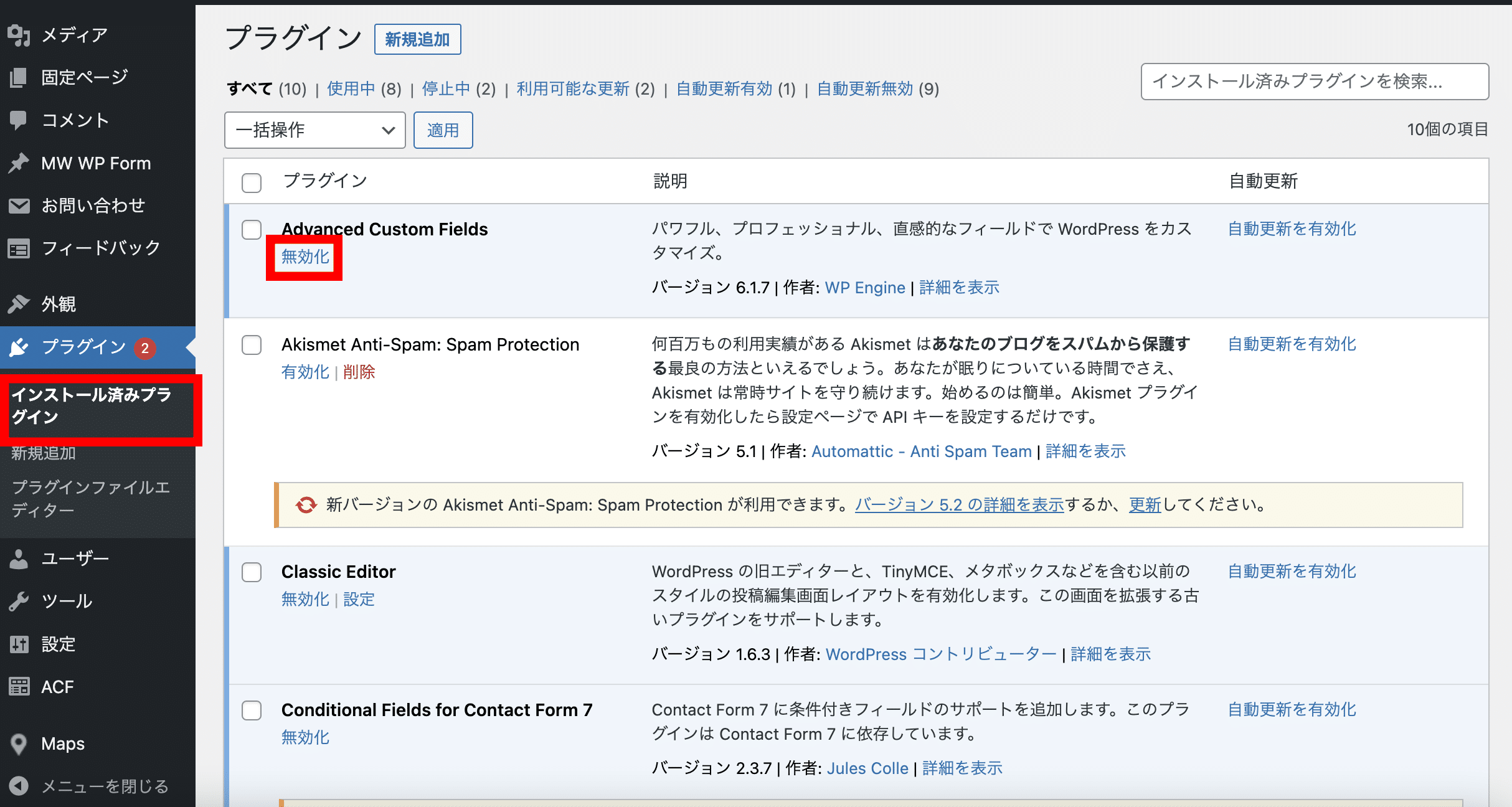1512x807 pixels.
Task: Click the Appearance (外観) brush icon
Action: click(x=19, y=304)
